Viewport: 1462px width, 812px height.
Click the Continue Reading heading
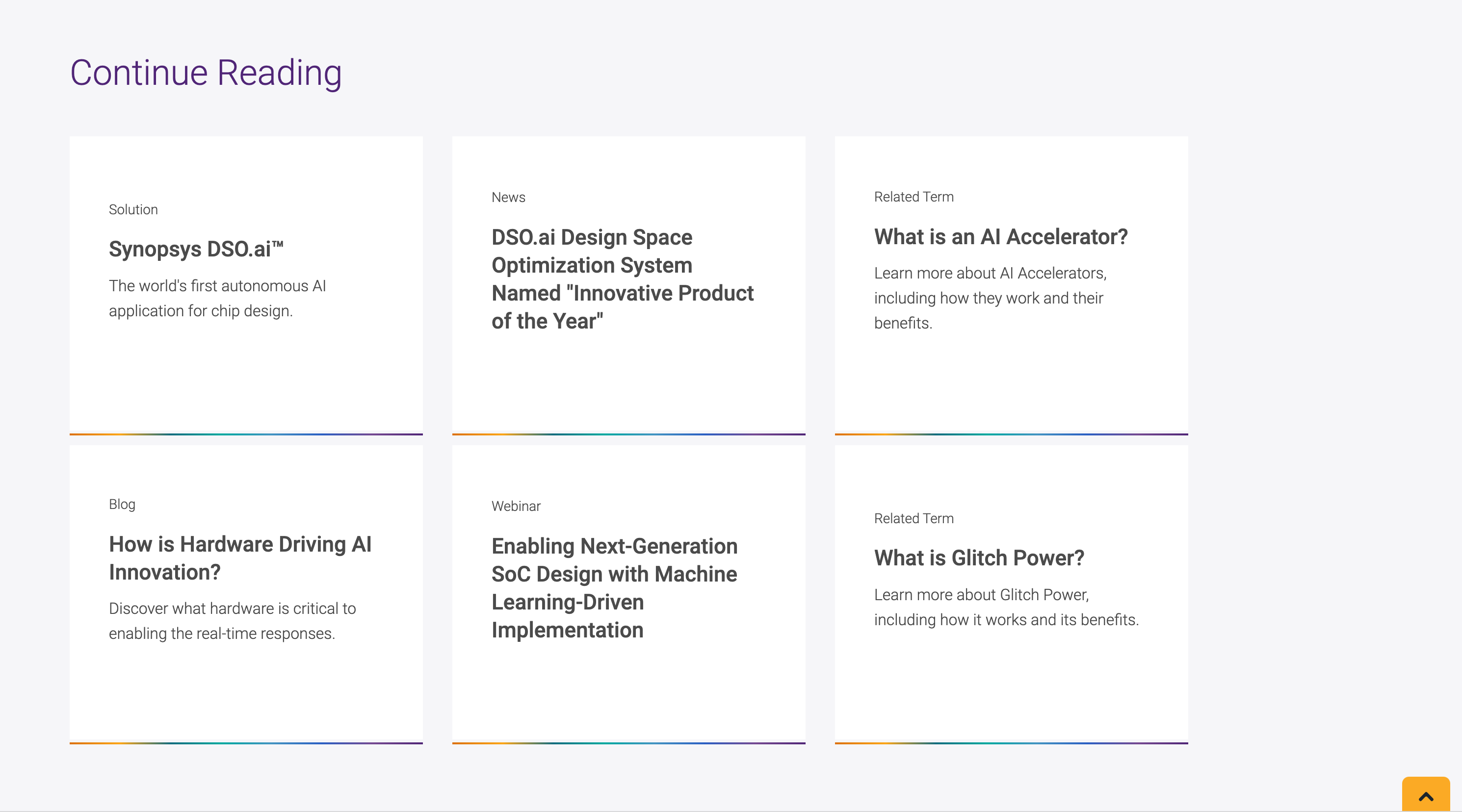tap(206, 73)
